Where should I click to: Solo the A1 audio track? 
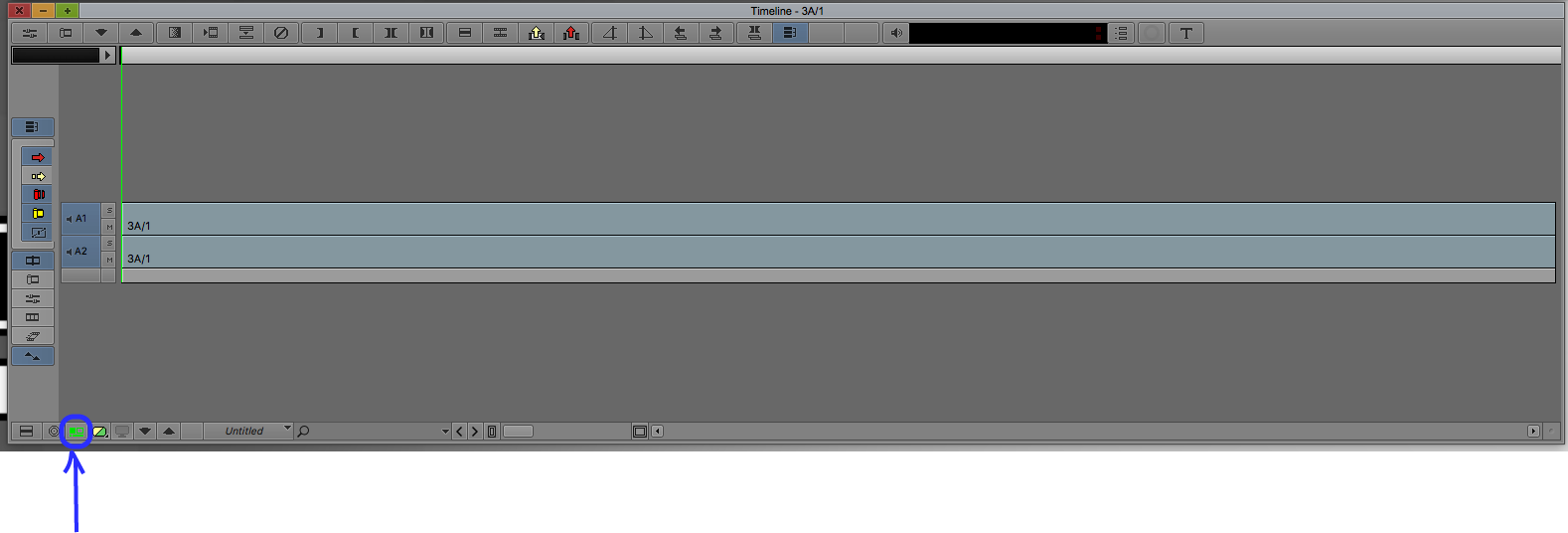tap(109, 211)
